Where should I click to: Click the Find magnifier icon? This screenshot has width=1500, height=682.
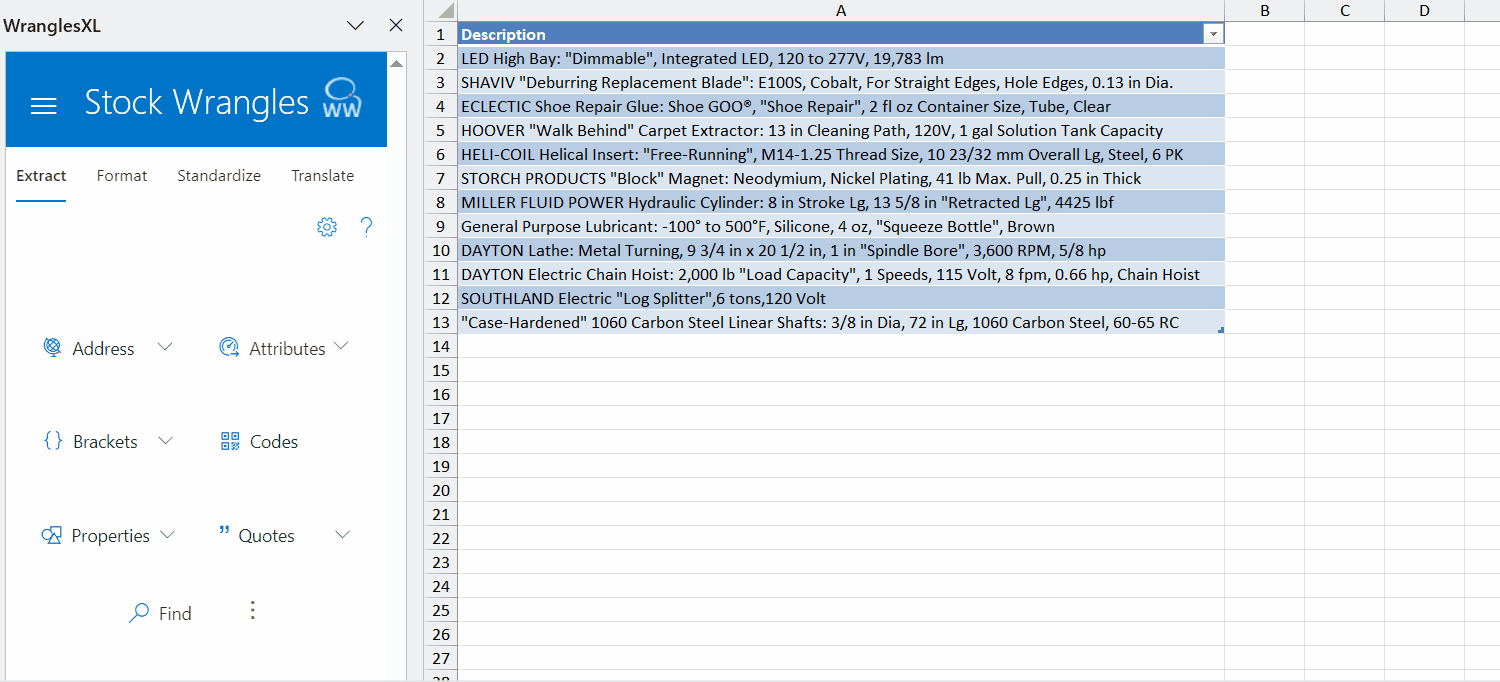[x=139, y=613]
